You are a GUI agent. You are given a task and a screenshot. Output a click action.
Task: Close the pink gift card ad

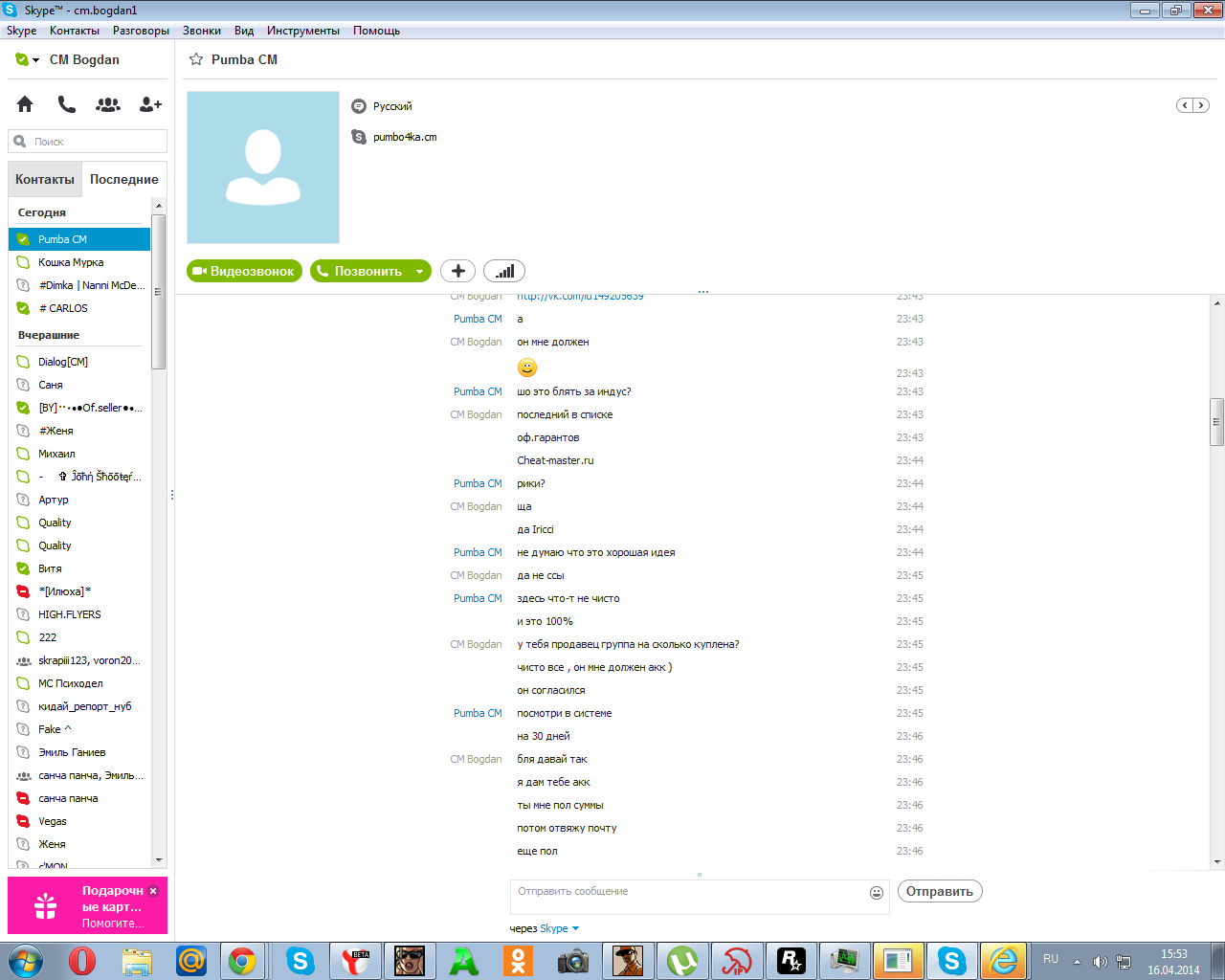153,890
